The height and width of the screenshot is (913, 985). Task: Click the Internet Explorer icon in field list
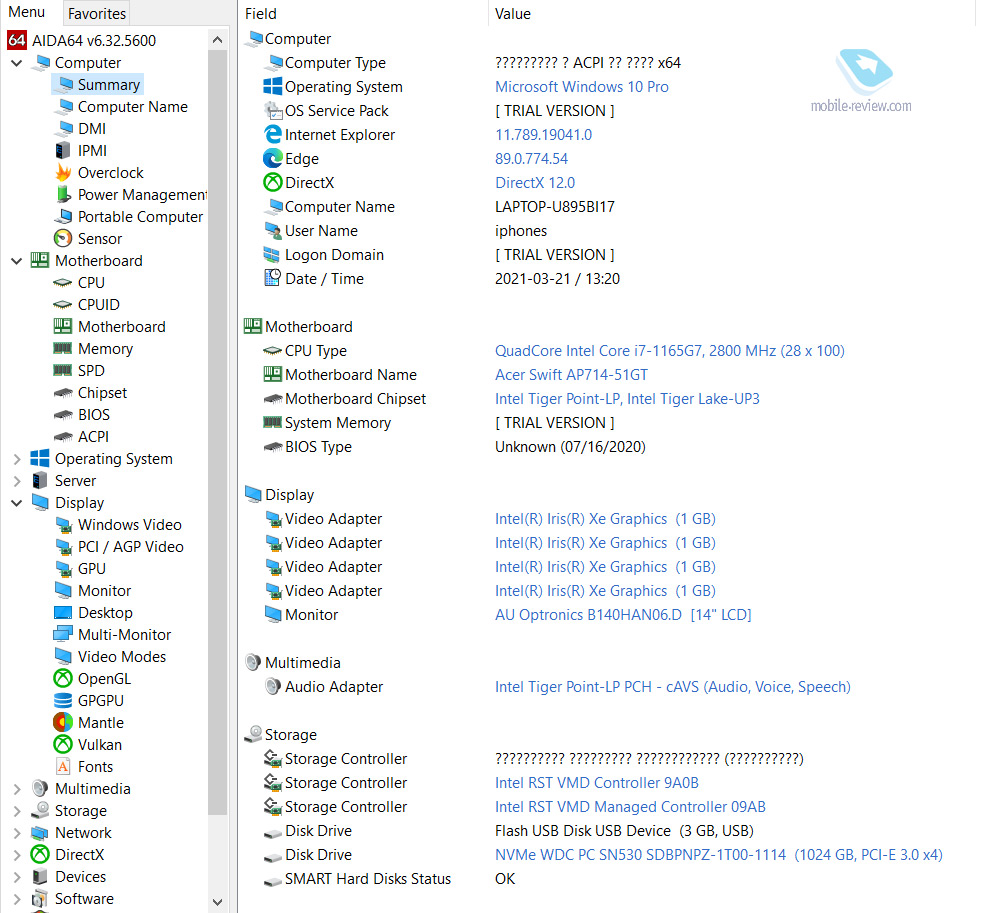coord(273,134)
